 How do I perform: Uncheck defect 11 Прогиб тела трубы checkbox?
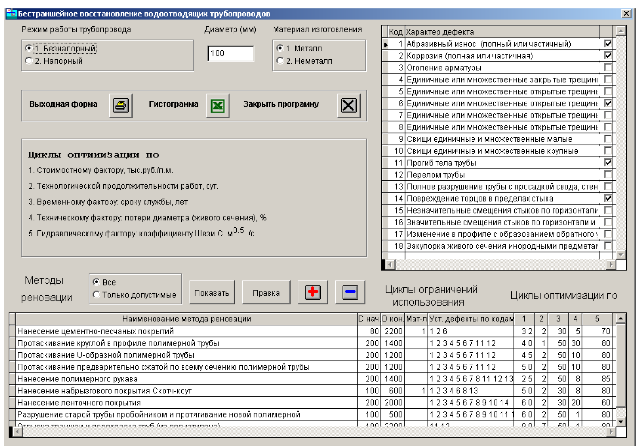pyautogui.click(x=608, y=162)
